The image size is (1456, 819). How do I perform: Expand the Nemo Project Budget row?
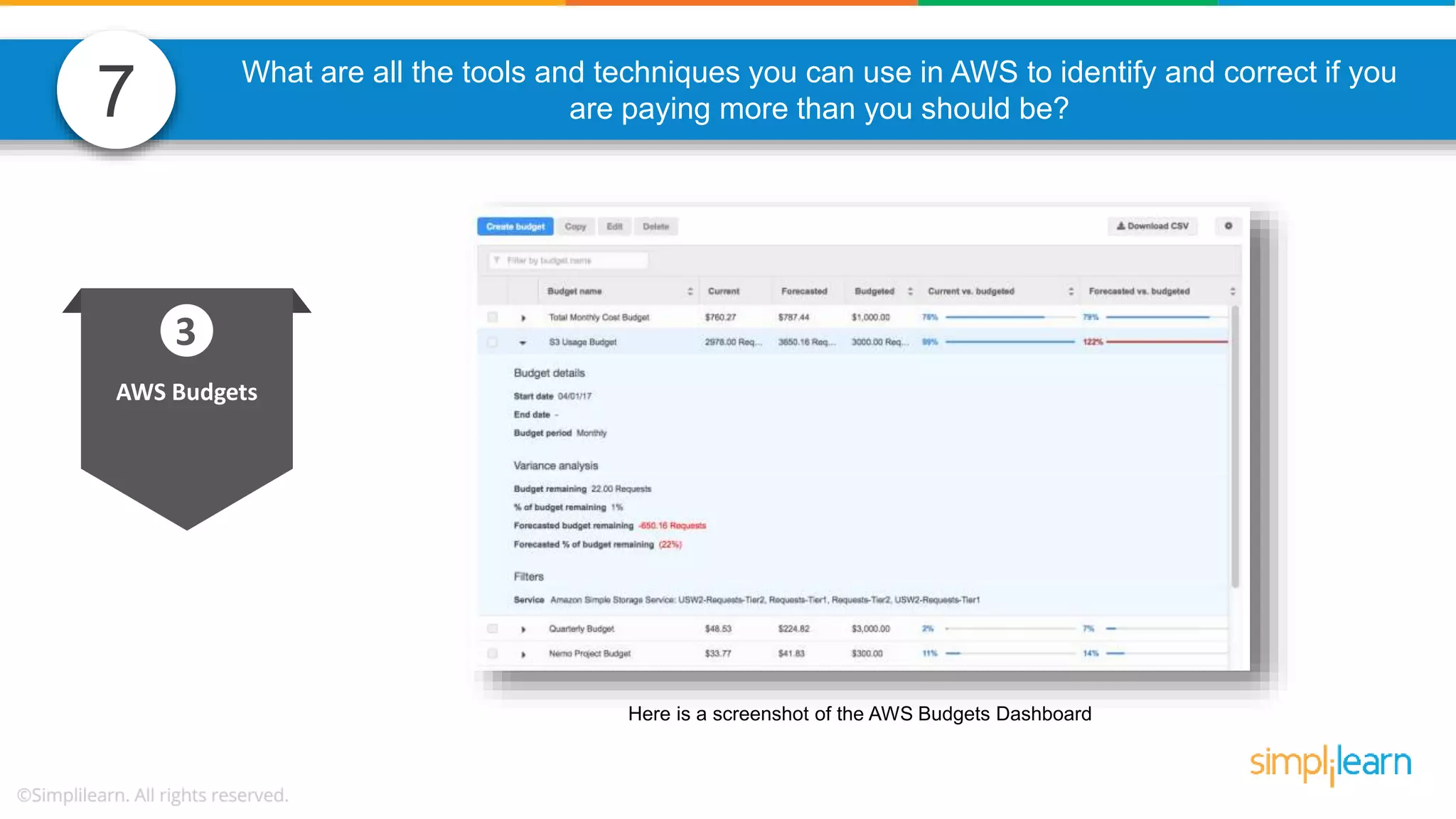523,654
